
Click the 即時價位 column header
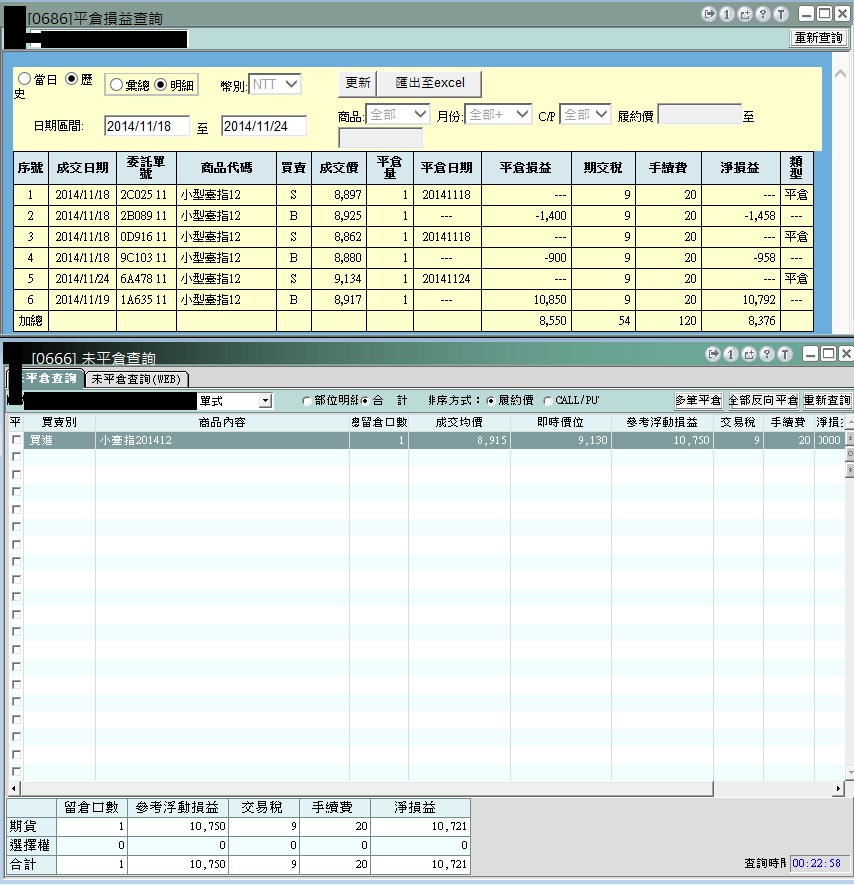[560, 422]
